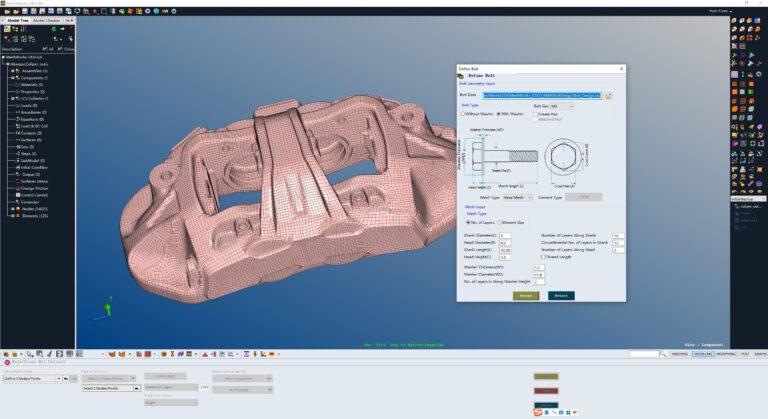Select Connector in the model tree
This screenshot has height=419, width=768.
tap(30, 202)
